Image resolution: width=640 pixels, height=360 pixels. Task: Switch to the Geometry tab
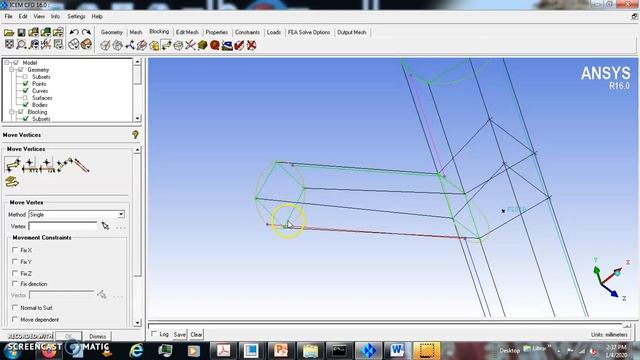tap(112, 32)
